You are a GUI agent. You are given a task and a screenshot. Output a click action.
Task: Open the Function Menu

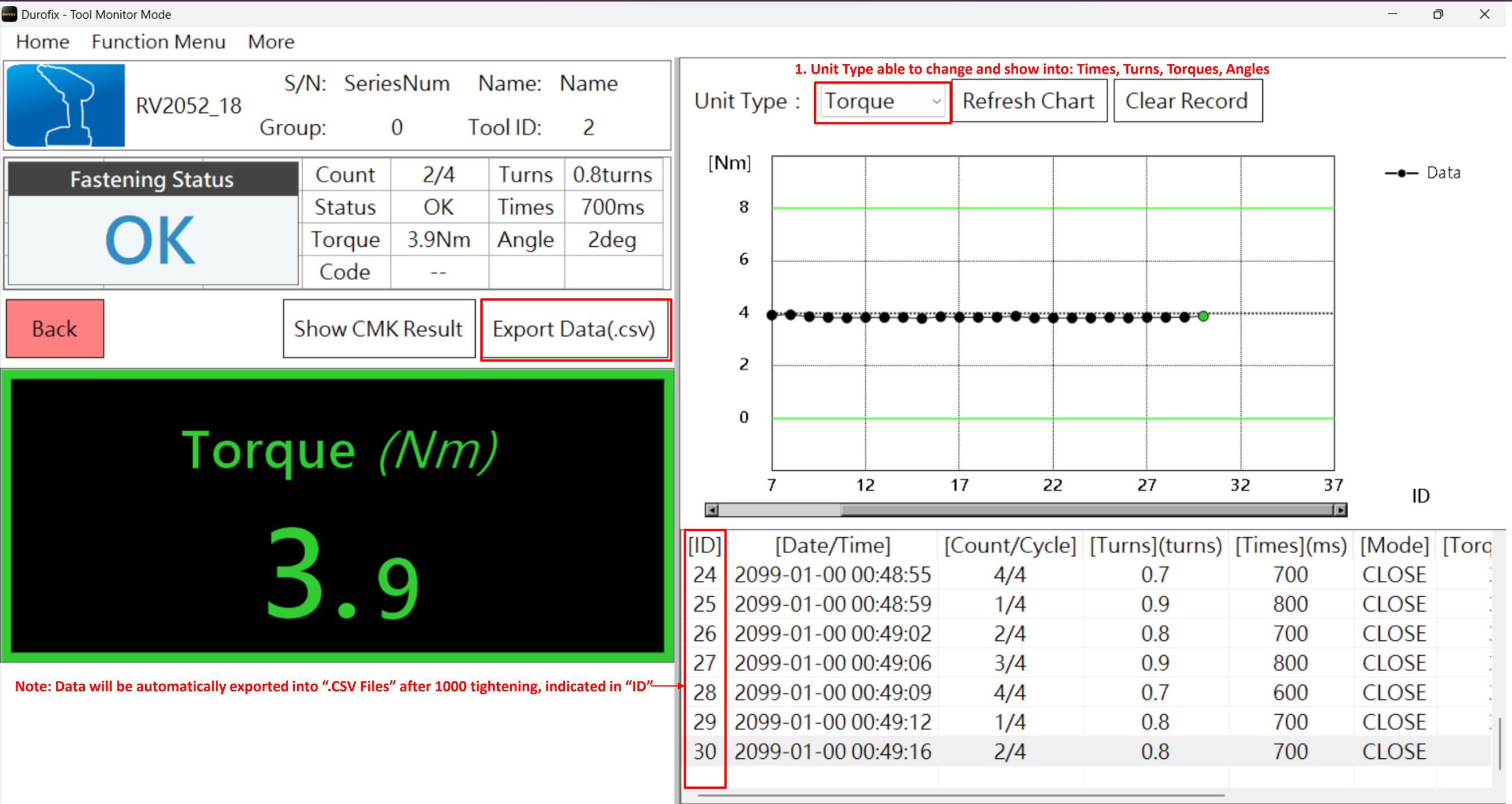[x=158, y=42]
